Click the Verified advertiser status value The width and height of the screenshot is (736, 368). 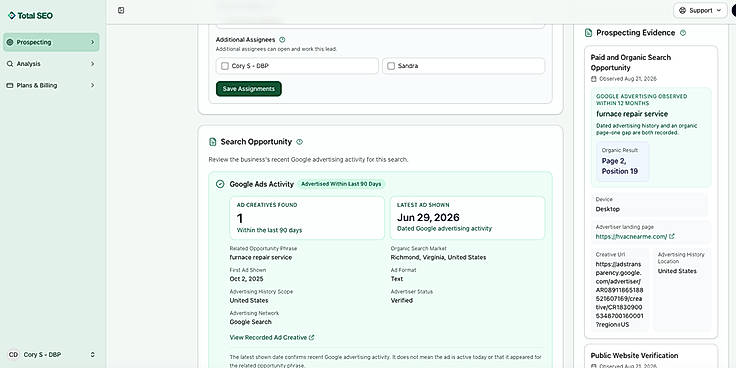click(402, 300)
